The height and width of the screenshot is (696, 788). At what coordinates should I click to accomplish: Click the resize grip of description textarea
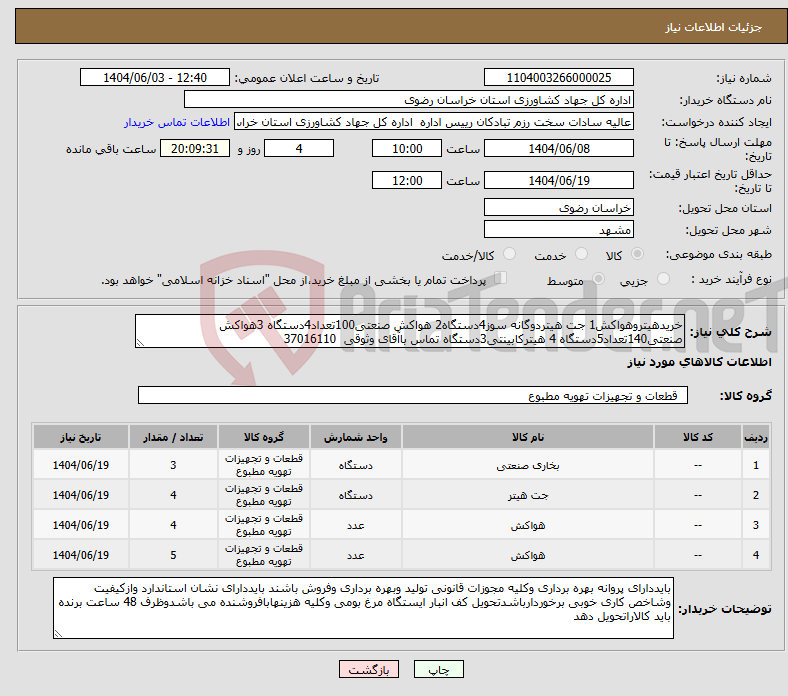[x=140, y=343]
